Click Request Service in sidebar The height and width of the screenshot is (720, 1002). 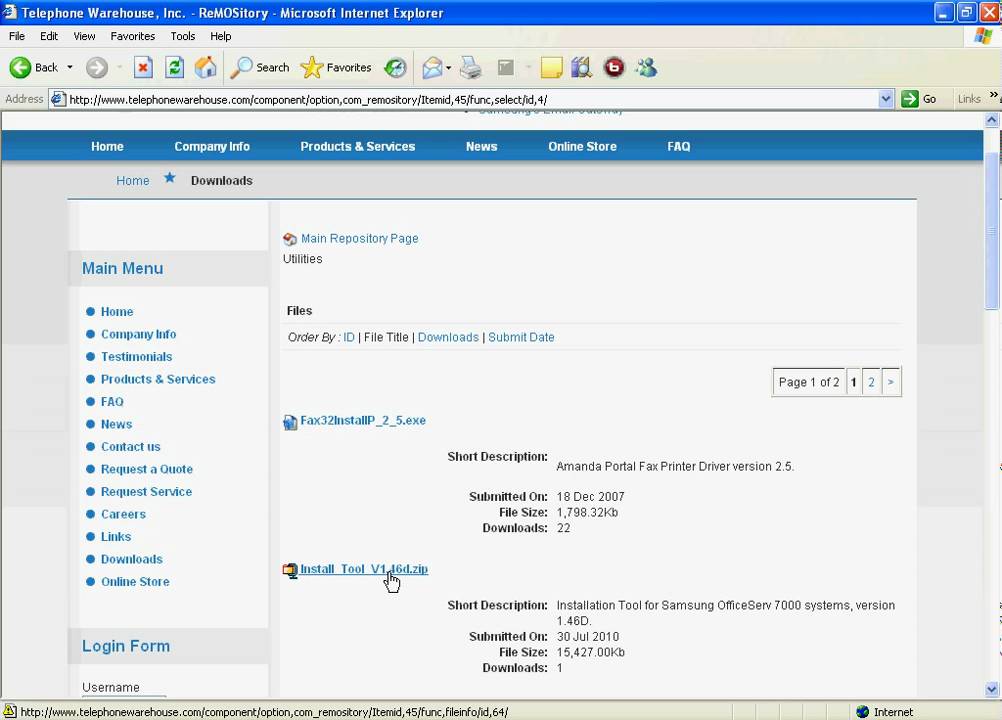(146, 491)
